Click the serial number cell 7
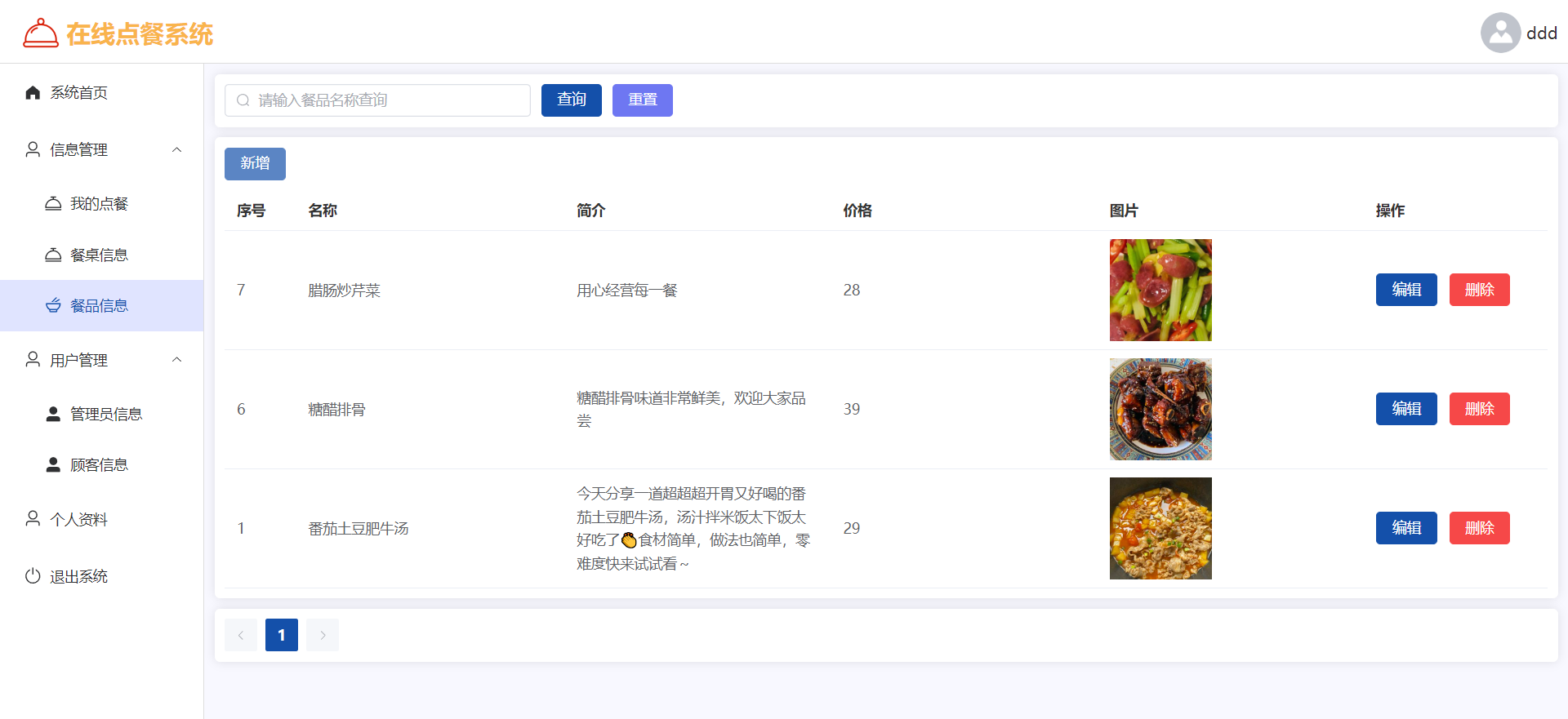Viewport: 1568px width, 719px height. click(241, 291)
